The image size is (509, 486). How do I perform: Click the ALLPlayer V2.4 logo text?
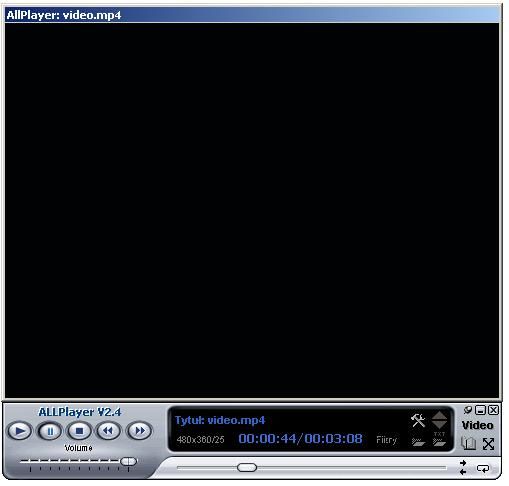click(80, 412)
